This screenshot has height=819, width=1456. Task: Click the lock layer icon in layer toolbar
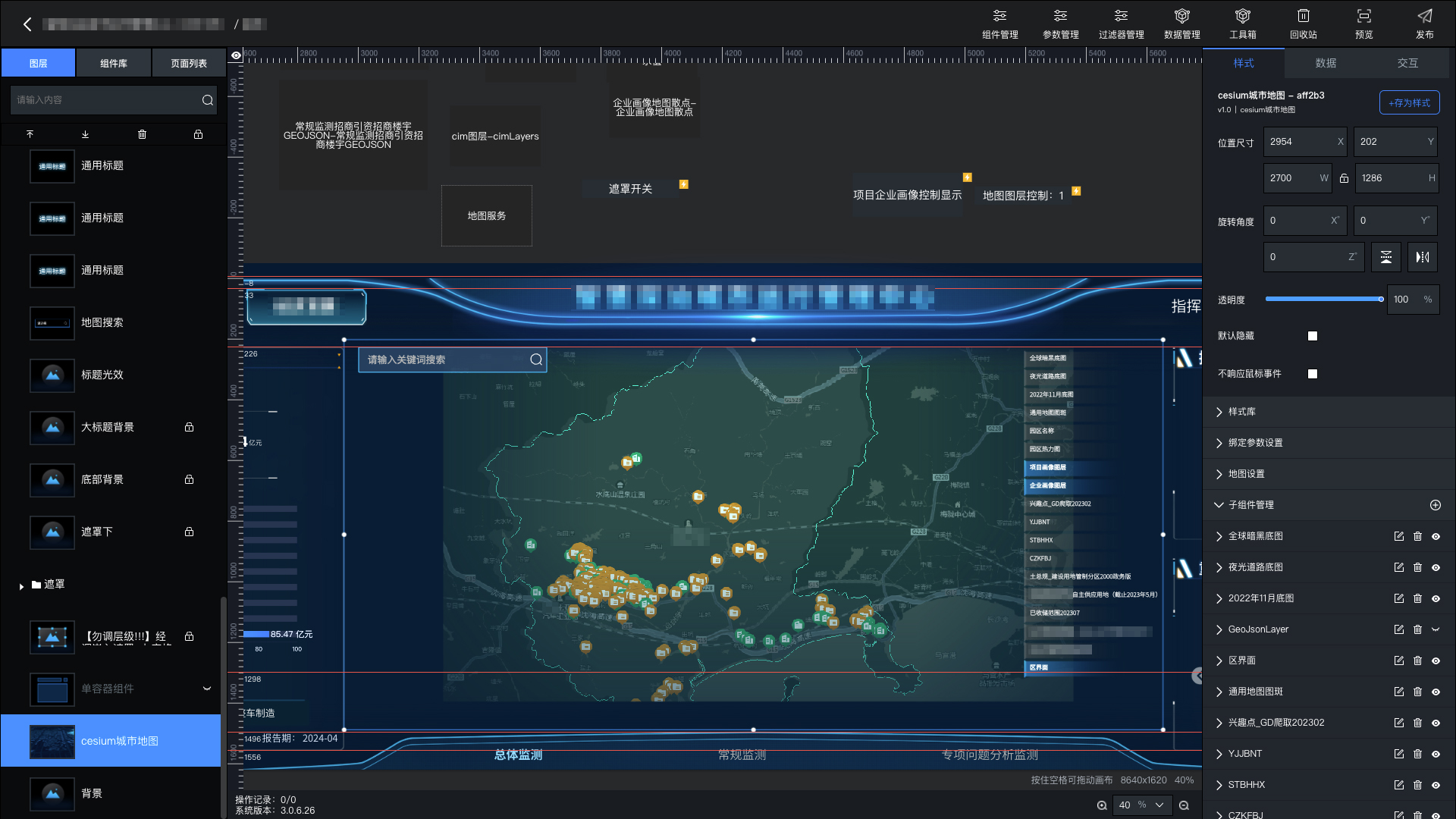click(198, 134)
